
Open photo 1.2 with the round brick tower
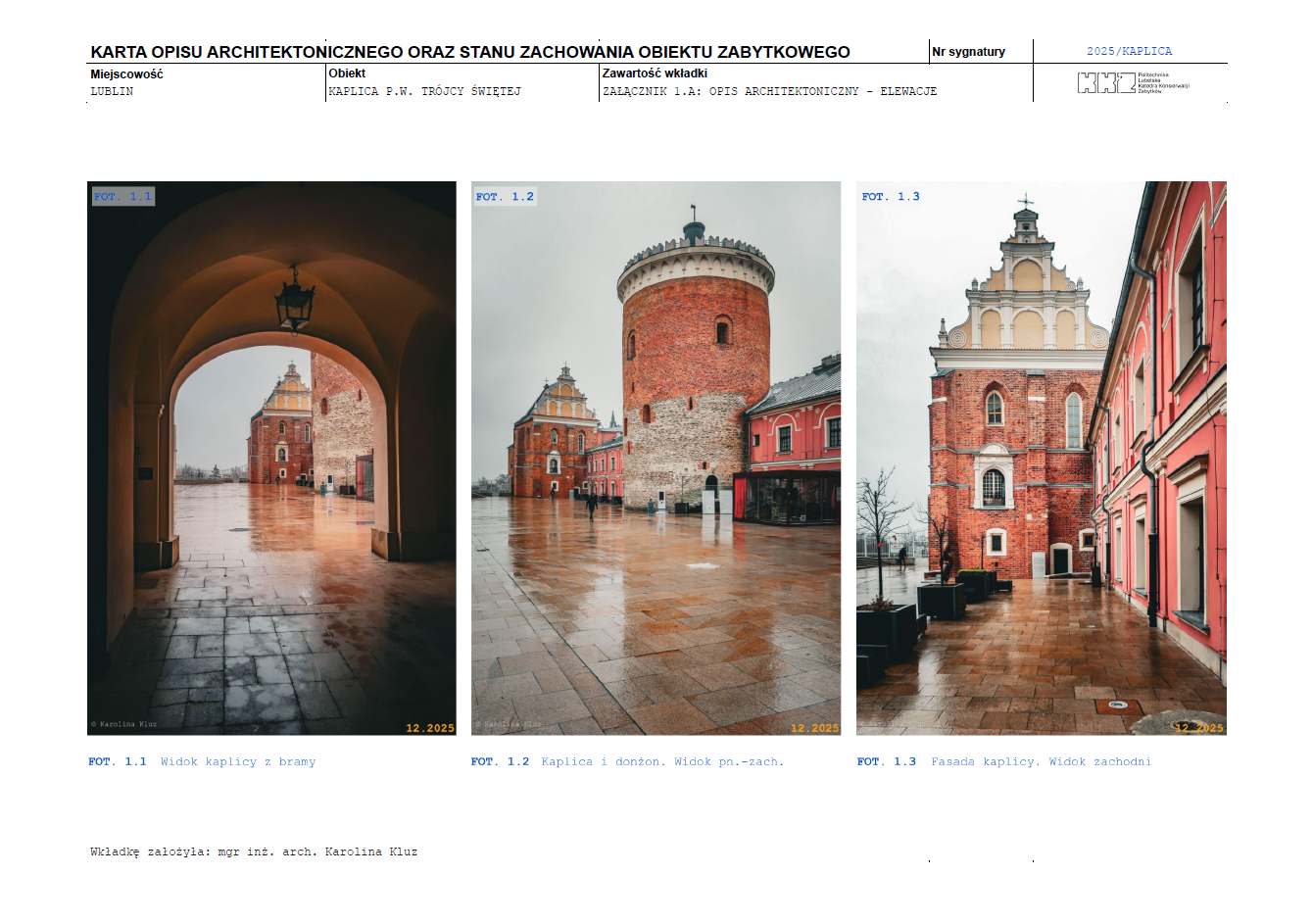[656, 458]
